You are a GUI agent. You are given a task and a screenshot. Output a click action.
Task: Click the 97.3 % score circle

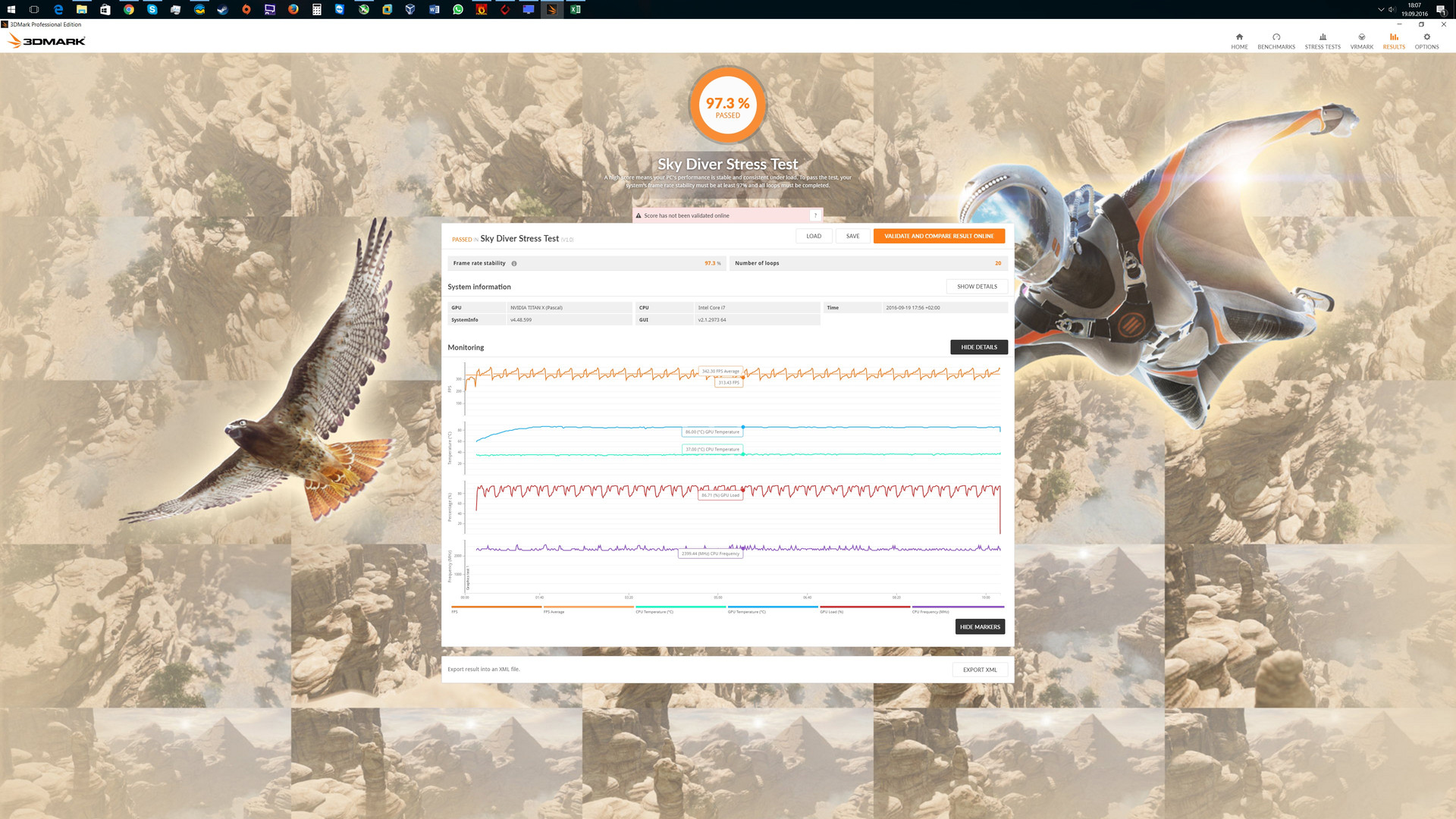pos(728,105)
